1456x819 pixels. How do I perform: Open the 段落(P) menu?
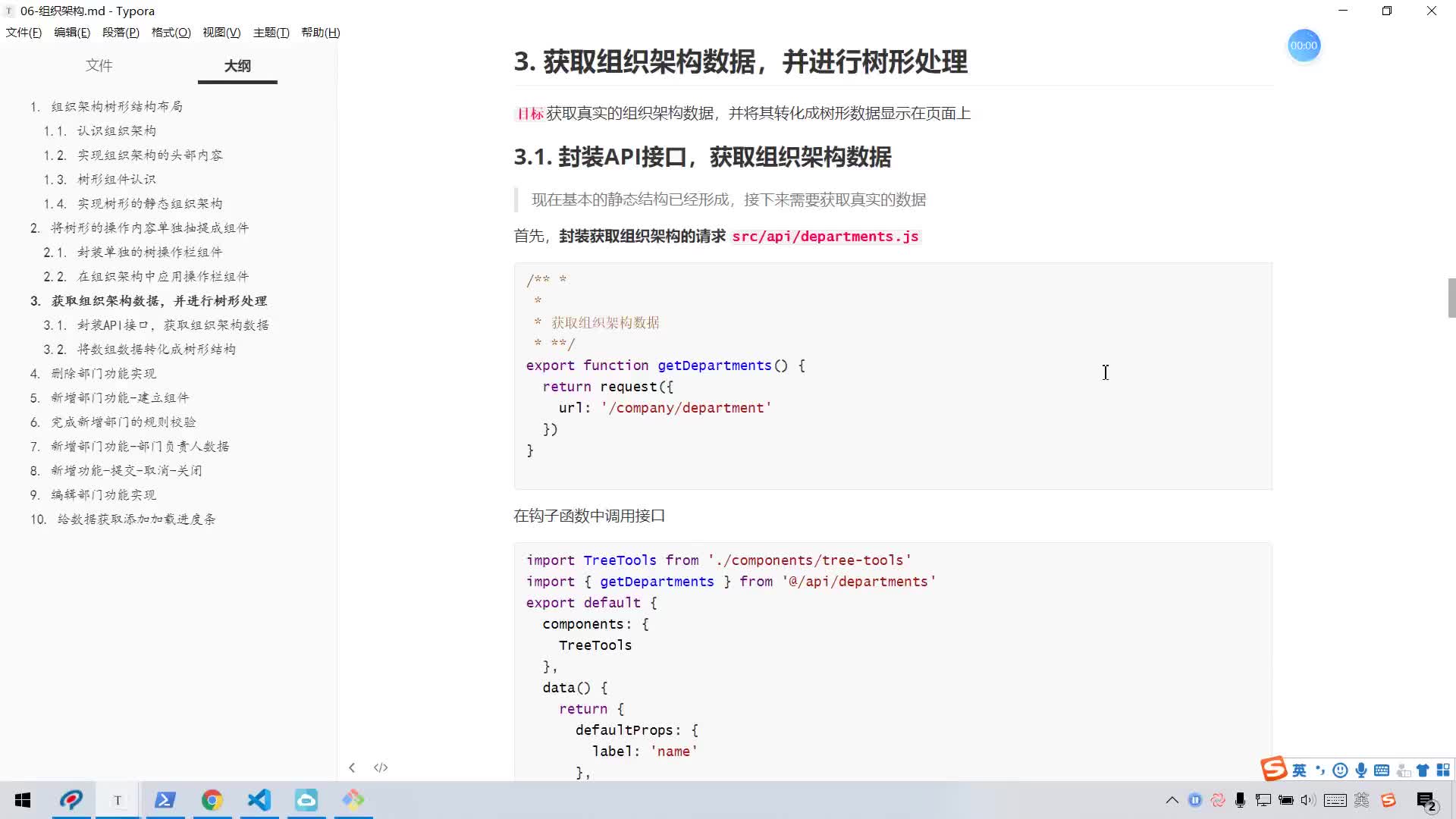tap(121, 33)
